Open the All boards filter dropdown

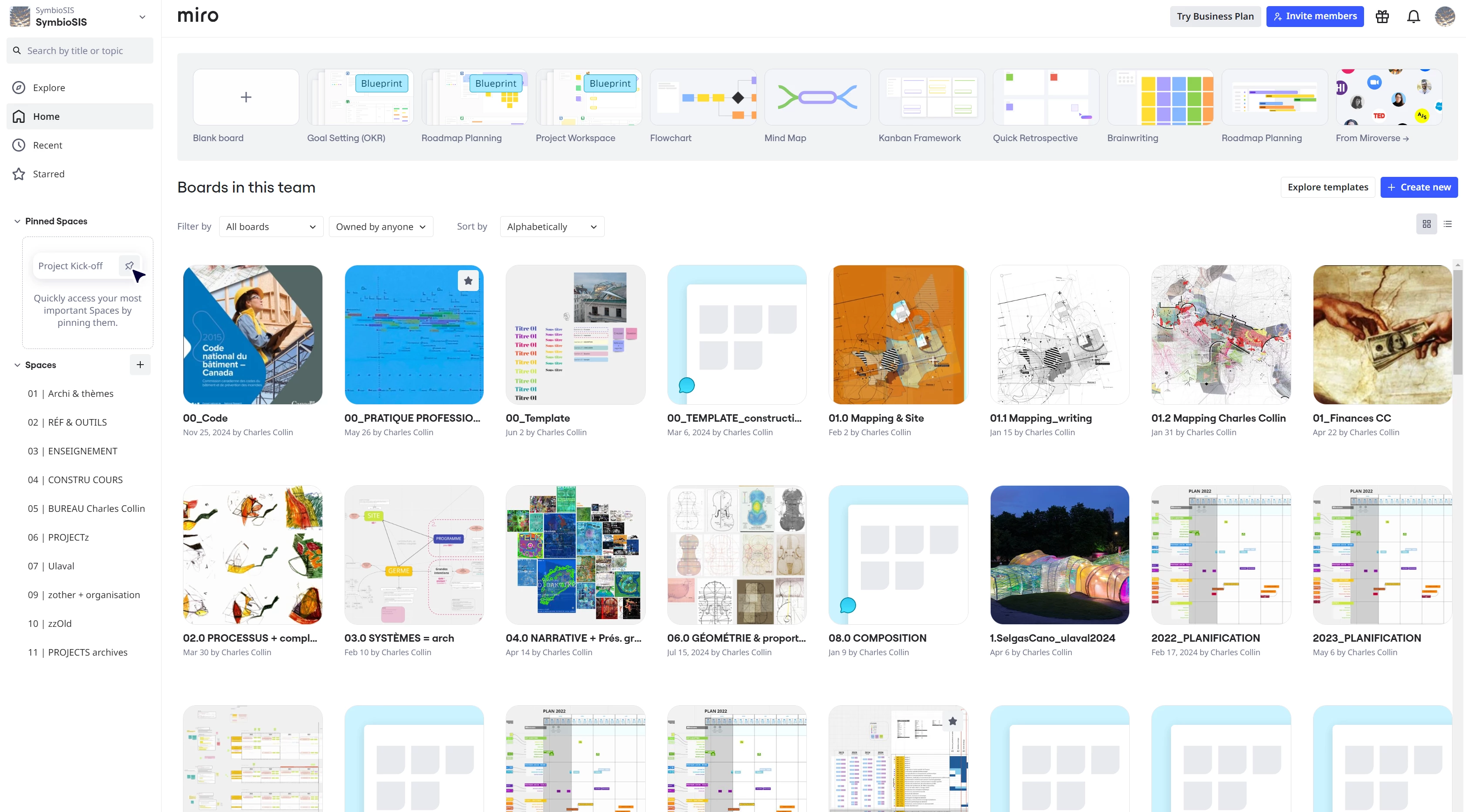coord(271,227)
